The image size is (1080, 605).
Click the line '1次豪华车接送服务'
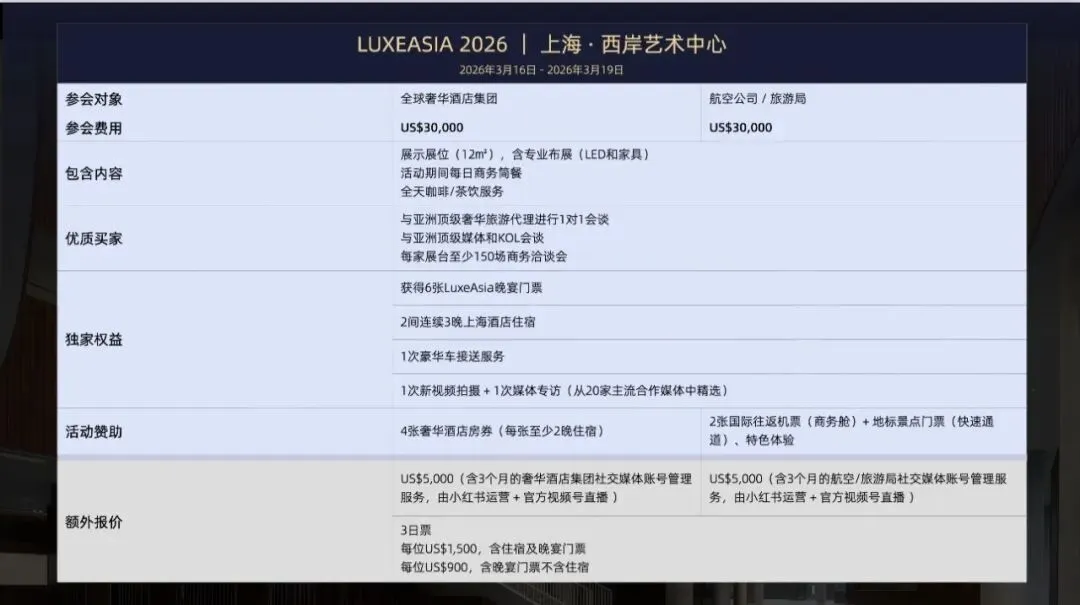point(453,356)
